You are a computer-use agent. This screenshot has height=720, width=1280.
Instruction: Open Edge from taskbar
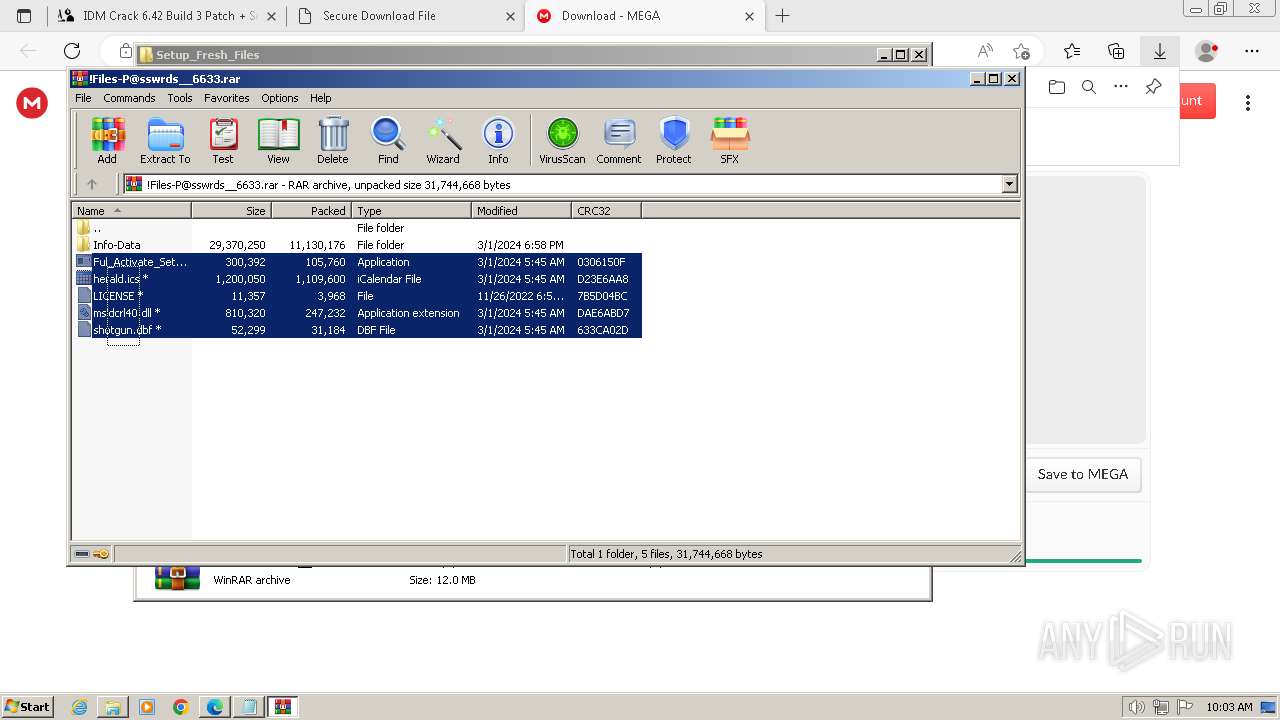tap(215, 707)
